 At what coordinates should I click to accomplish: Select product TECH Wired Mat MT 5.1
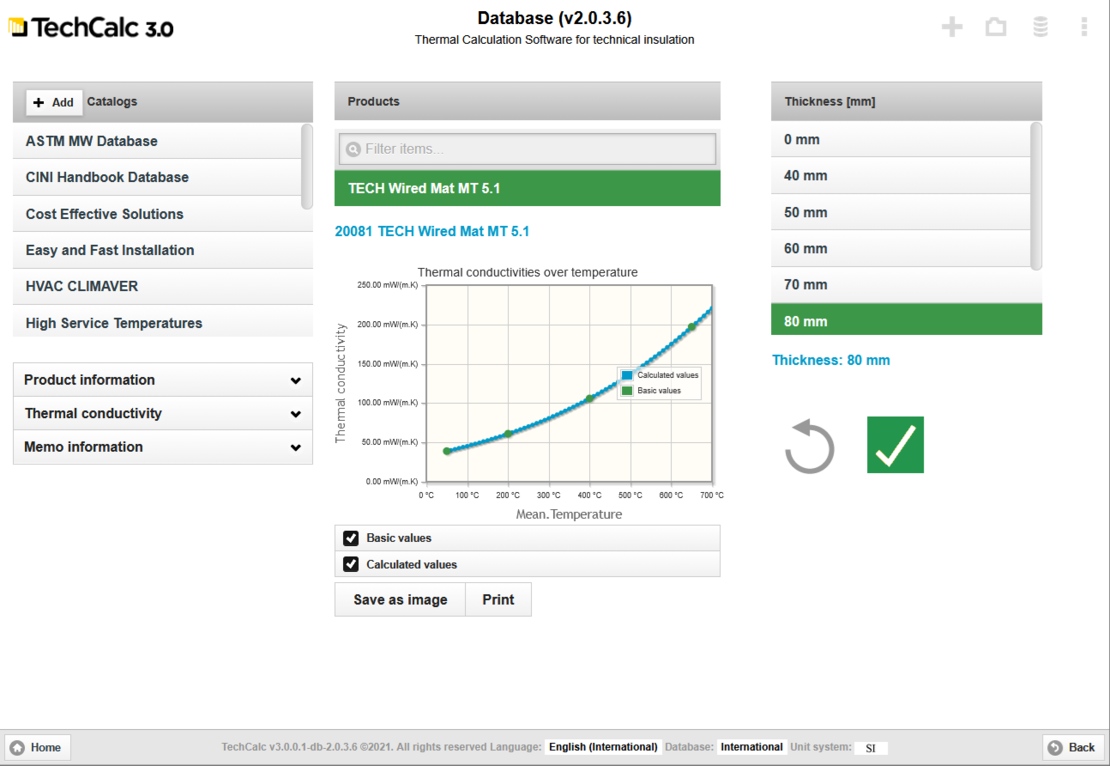click(x=527, y=188)
